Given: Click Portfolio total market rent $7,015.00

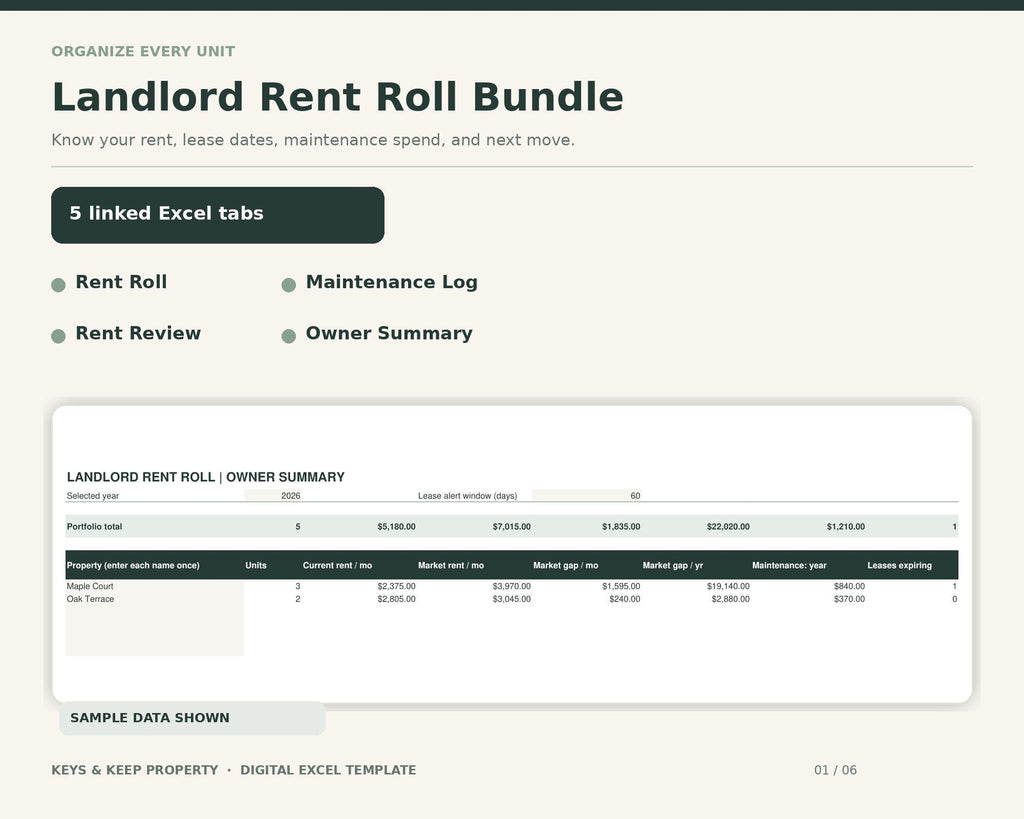Looking at the screenshot, I should tap(511, 526).
